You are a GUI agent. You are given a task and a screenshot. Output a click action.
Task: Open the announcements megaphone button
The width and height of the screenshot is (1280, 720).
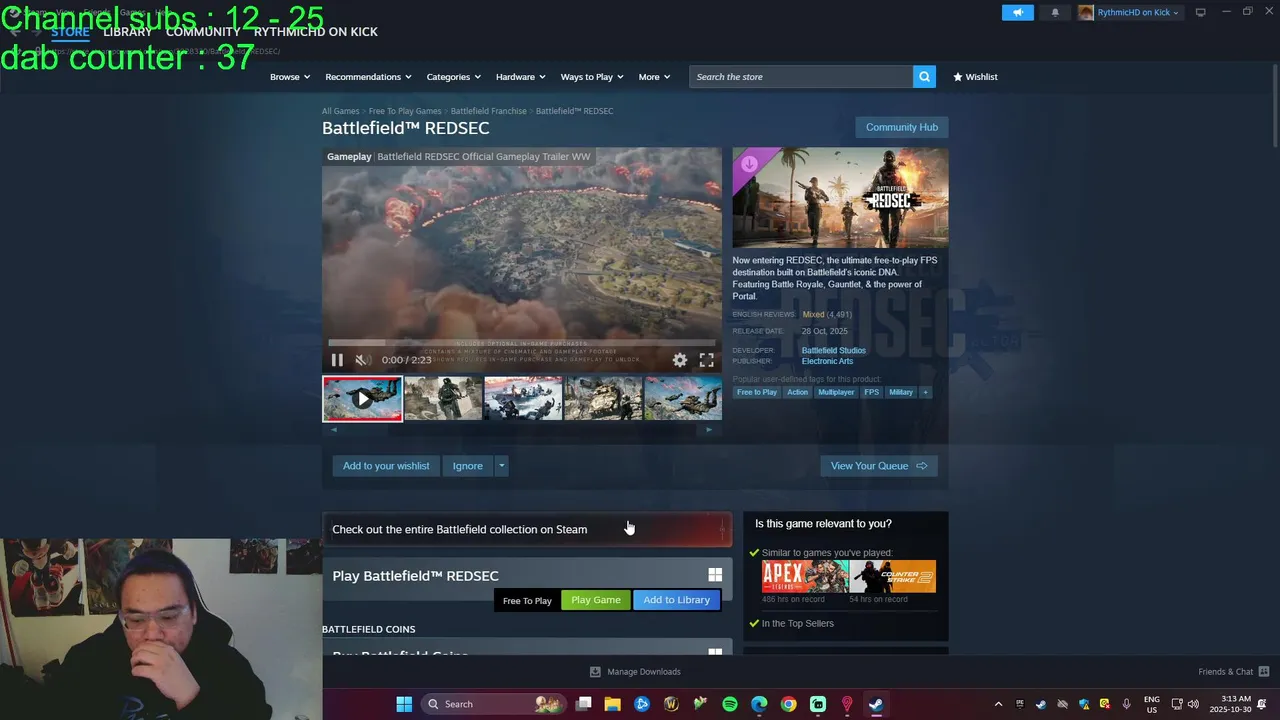click(1017, 12)
